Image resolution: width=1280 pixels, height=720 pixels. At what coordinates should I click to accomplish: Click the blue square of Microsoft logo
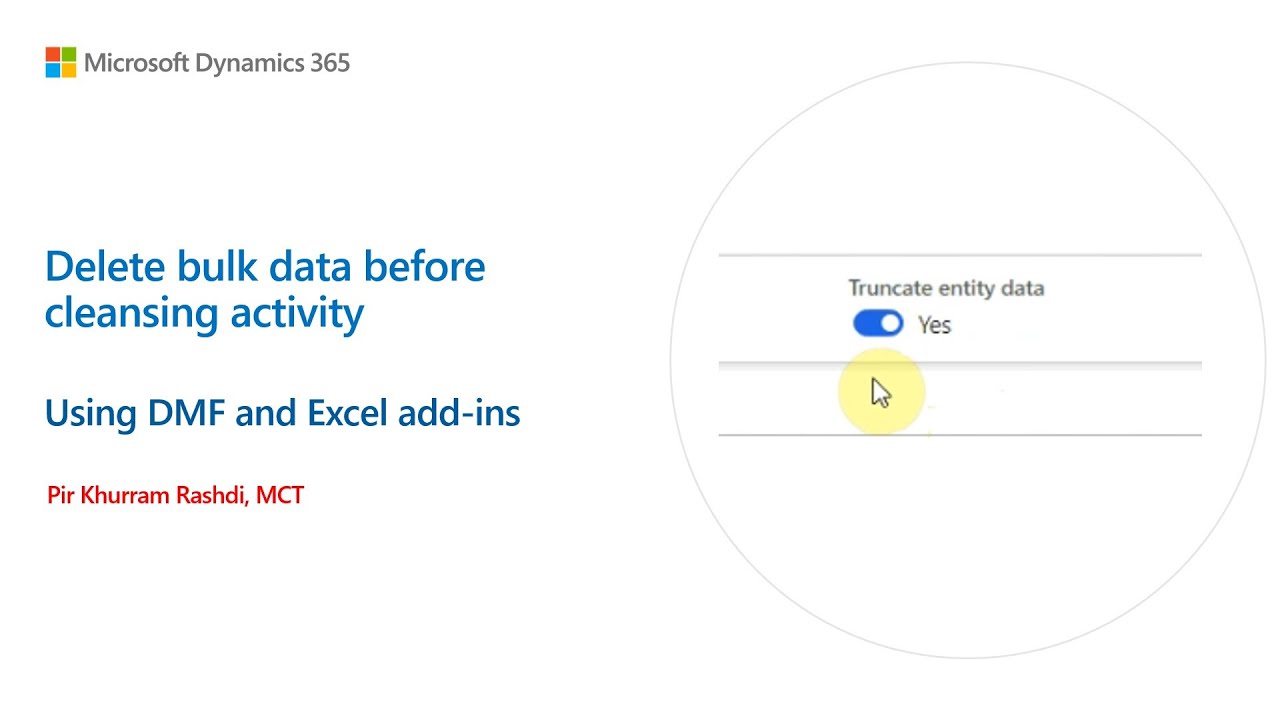point(53,70)
